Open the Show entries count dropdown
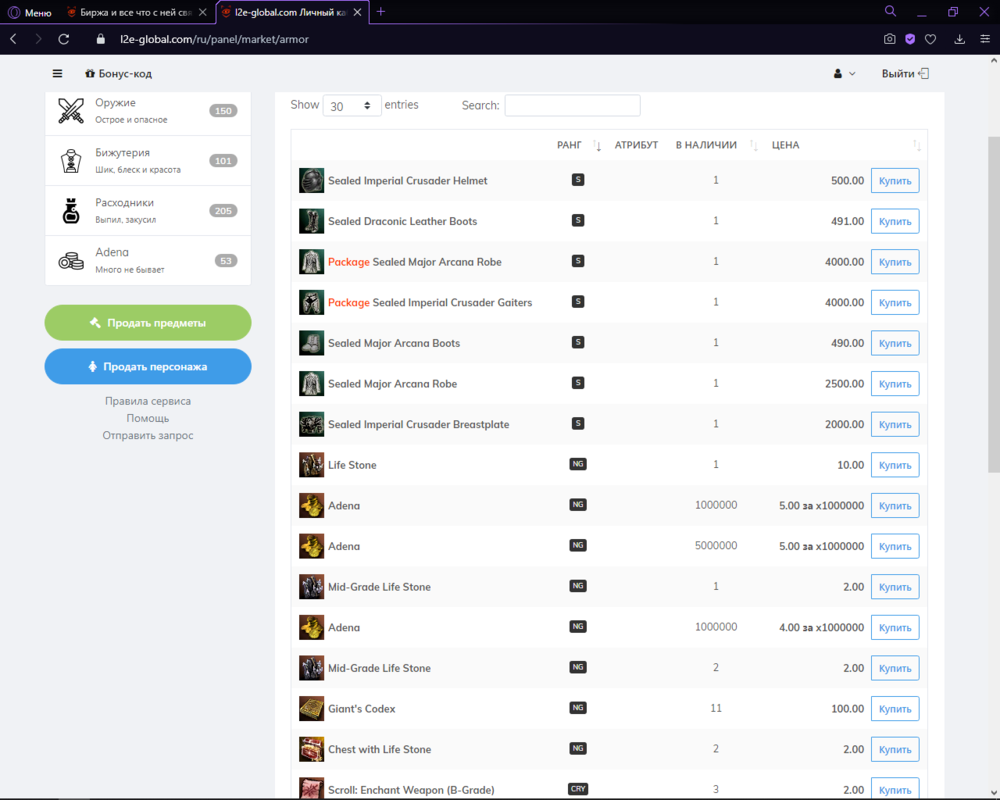Screen dimensions: 1000x800 (351, 106)
